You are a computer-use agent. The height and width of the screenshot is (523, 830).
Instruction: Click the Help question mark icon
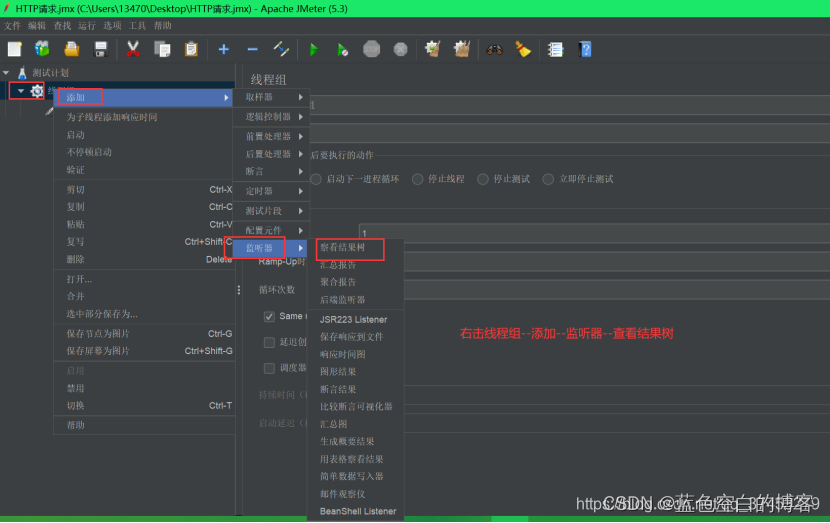click(x=585, y=49)
